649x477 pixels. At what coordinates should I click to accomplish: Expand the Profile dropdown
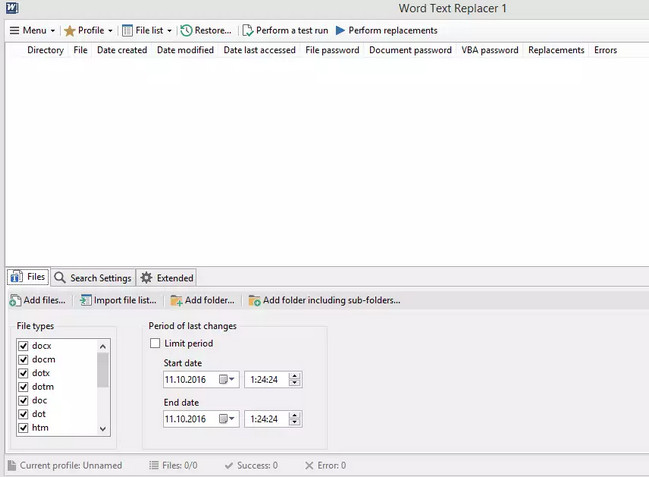coord(88,30)
